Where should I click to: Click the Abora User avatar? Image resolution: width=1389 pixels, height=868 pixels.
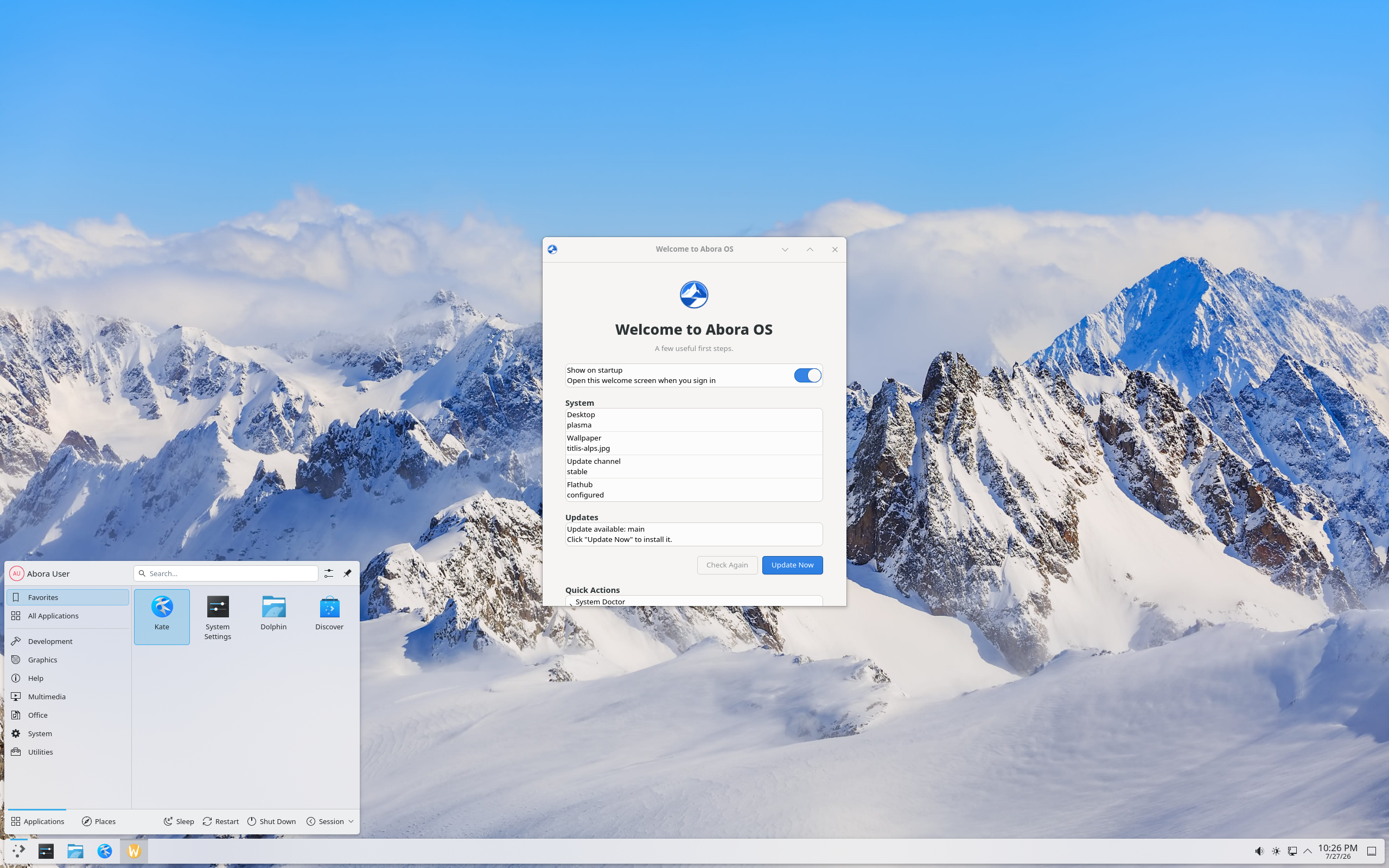click(17, 573)
